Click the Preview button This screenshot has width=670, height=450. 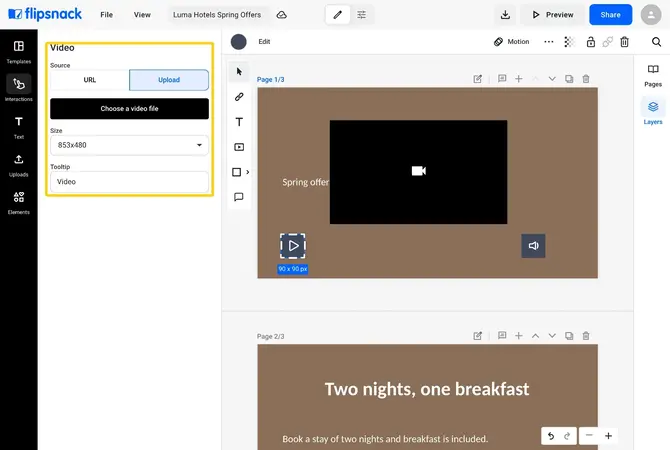553,15
